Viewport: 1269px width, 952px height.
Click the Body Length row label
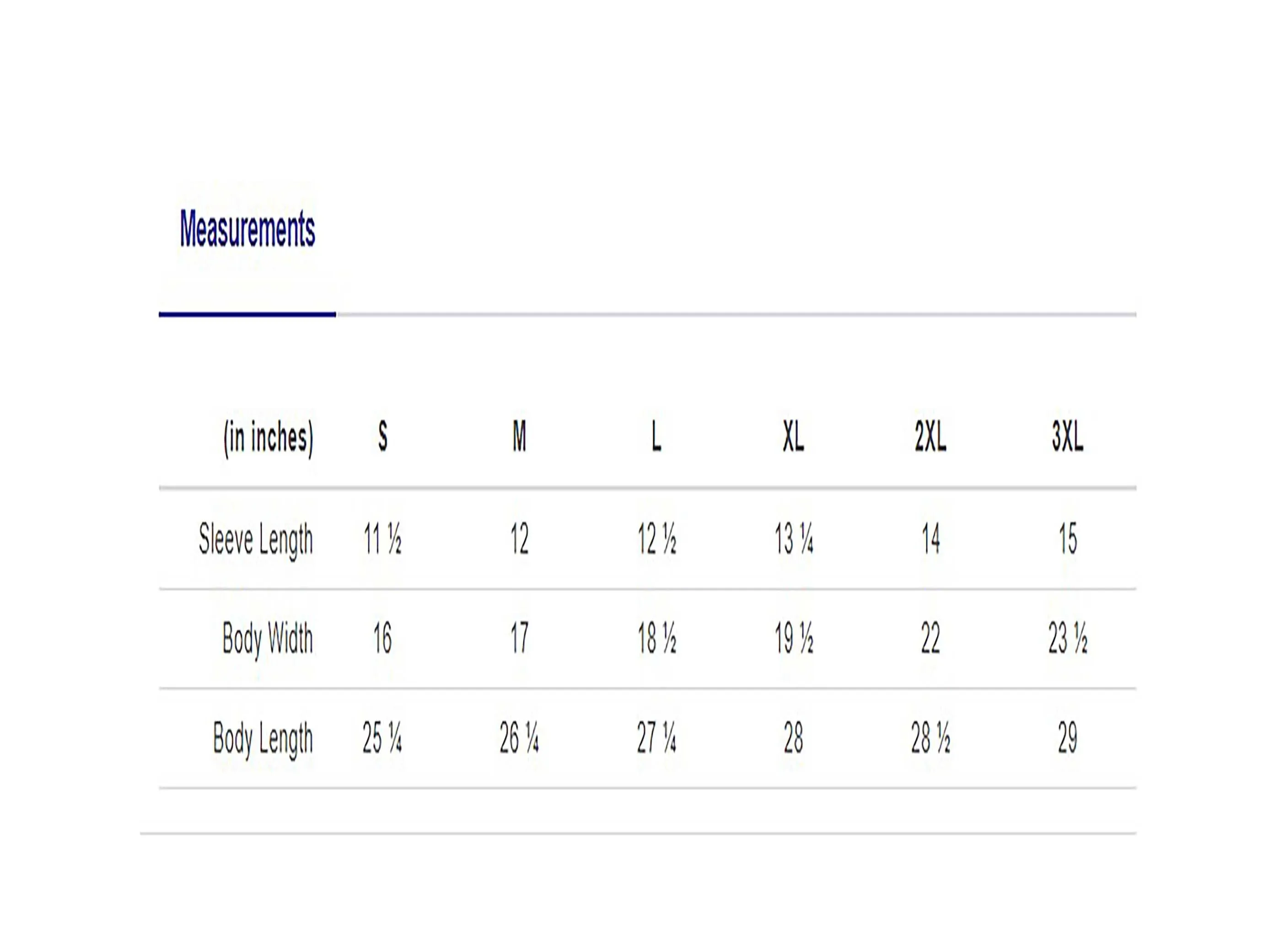click(263, 738)
